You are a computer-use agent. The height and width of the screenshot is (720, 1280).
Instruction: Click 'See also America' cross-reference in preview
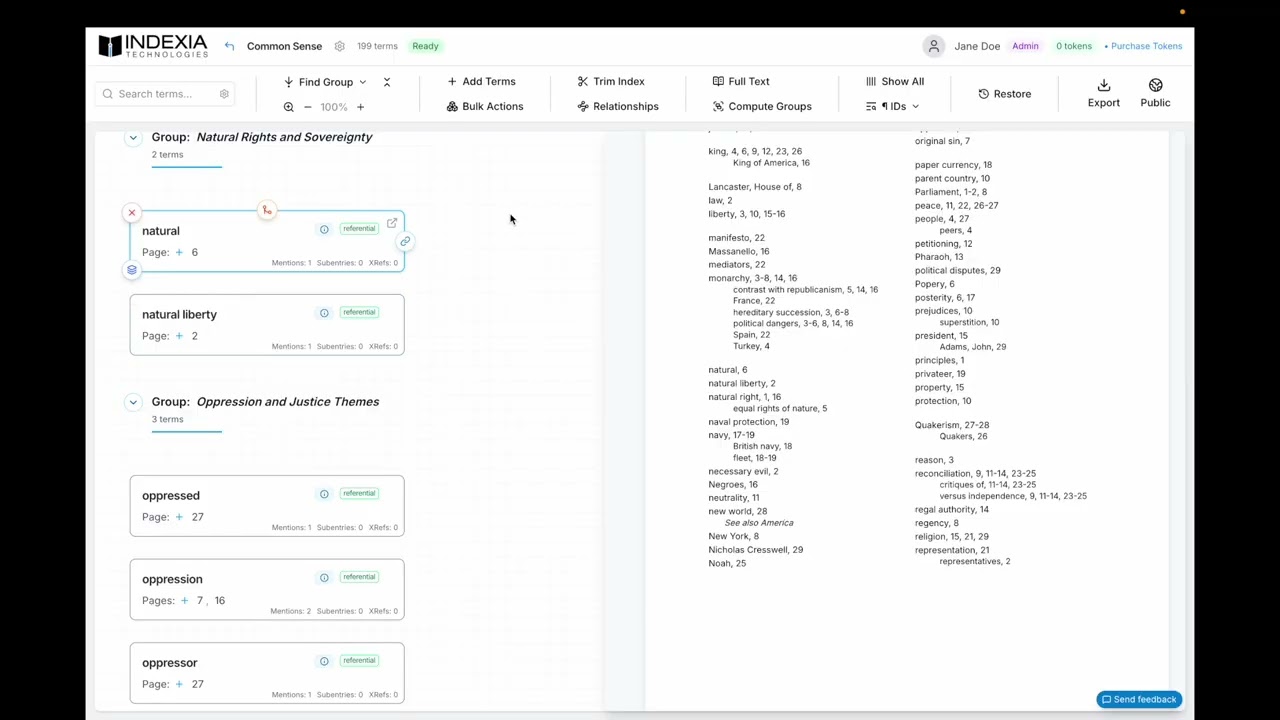(x=759, y=523)
